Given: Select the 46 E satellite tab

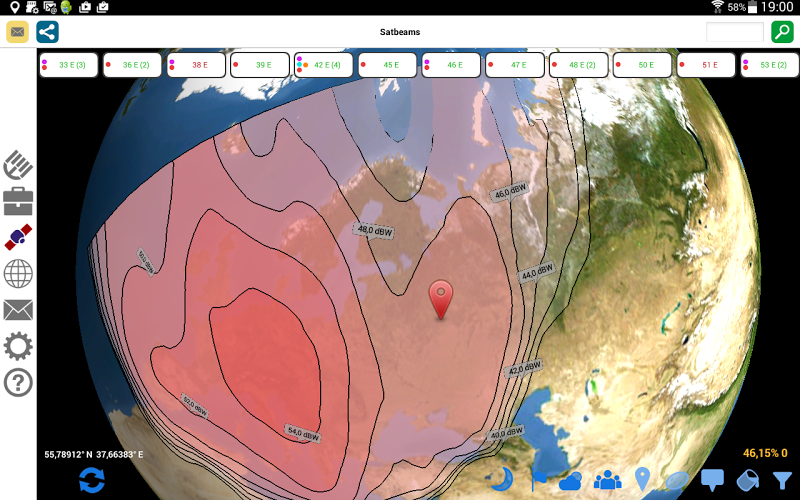Looking at the screenshot, I should (x=451, y=65).
